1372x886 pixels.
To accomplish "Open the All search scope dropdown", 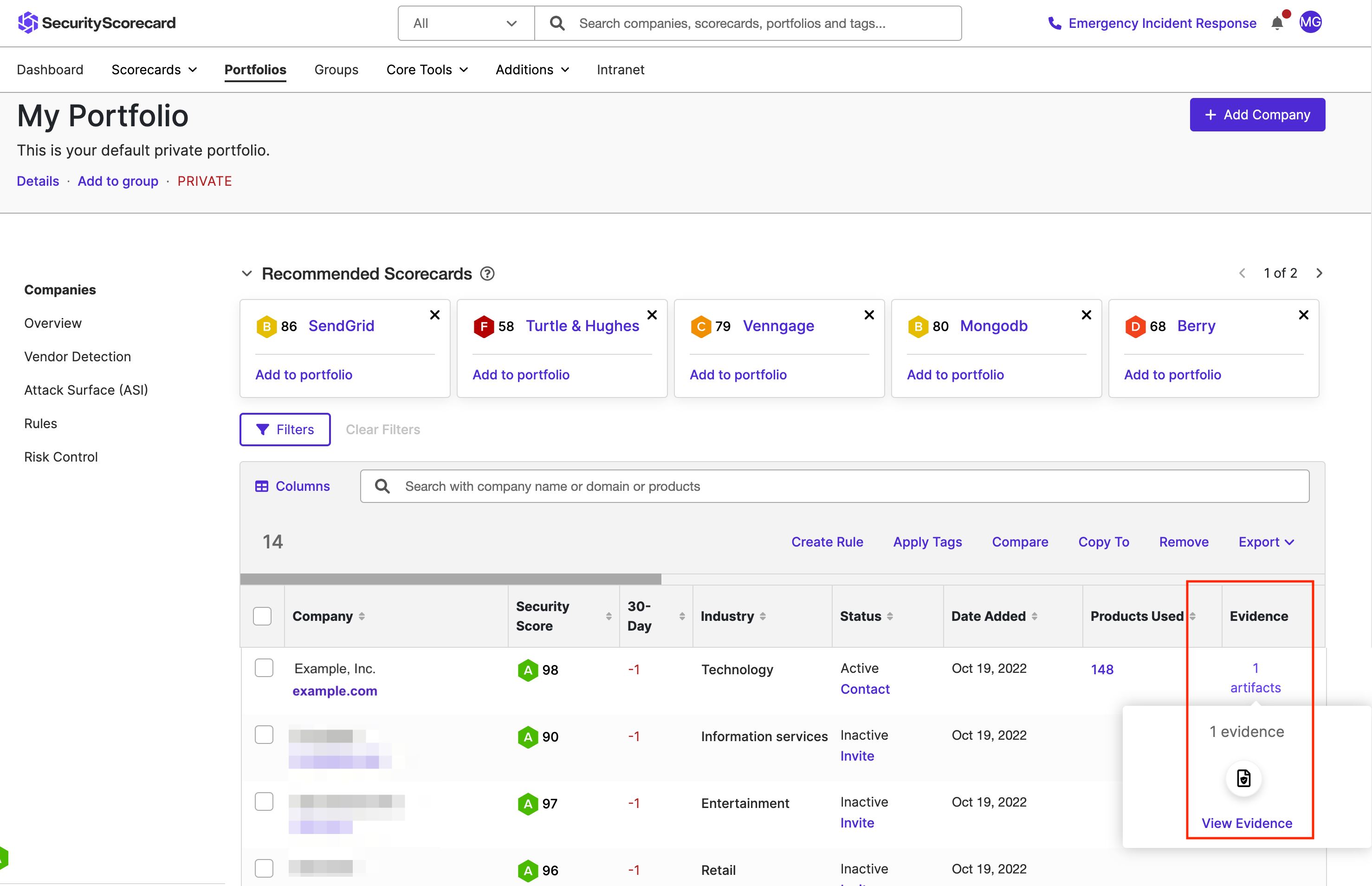I will (466, 23).
